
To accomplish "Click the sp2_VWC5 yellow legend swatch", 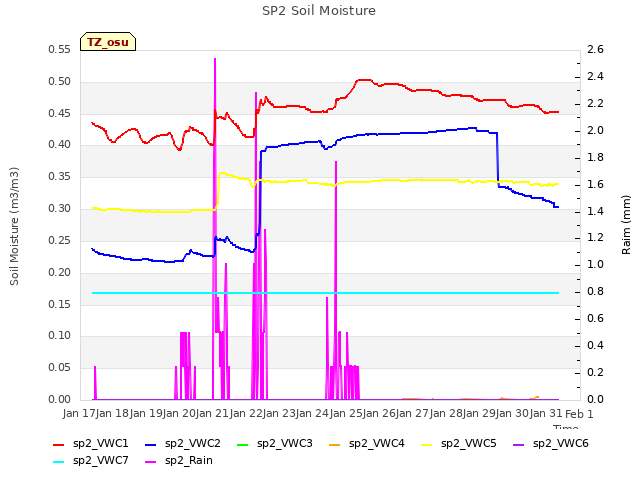I will [x=427, y=445].
